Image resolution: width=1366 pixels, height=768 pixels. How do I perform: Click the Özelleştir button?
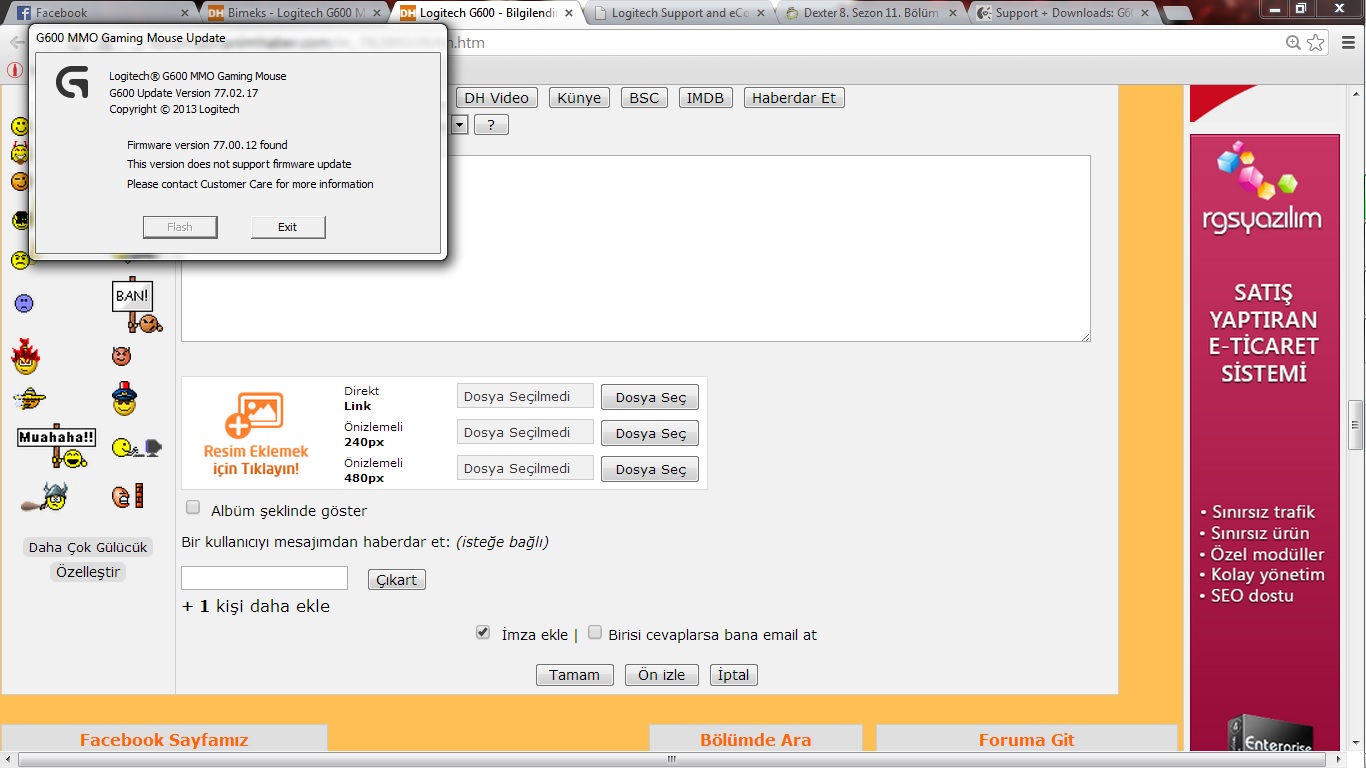point(88,572)
